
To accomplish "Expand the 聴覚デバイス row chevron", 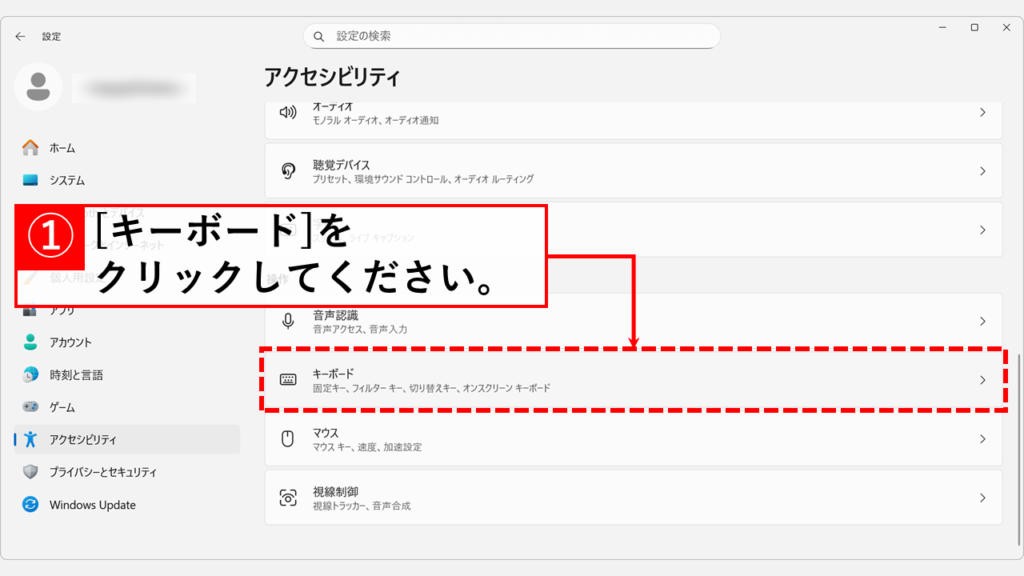I will click(x=982, y=171).
